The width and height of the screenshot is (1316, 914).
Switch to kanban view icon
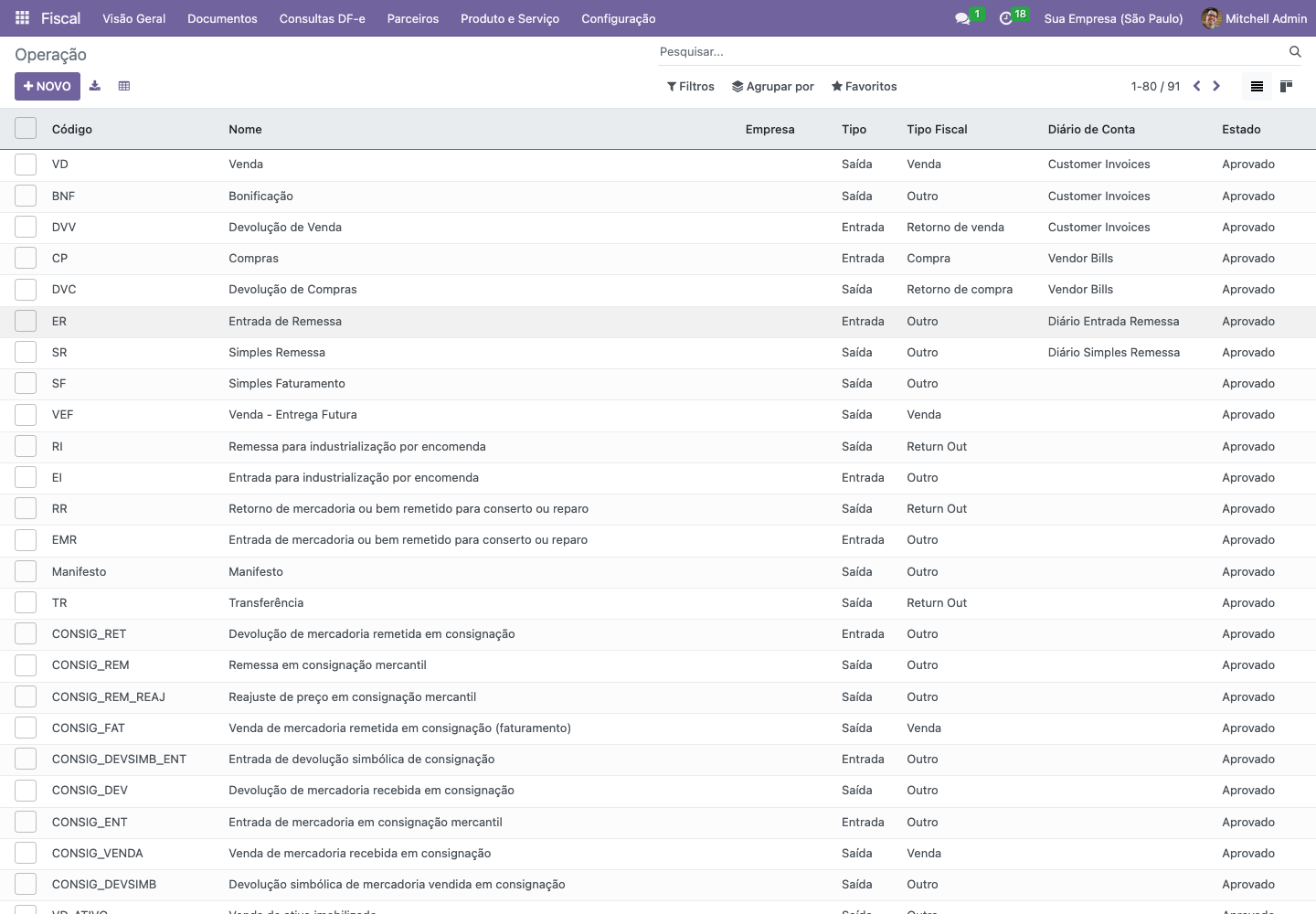(1286, 86)
